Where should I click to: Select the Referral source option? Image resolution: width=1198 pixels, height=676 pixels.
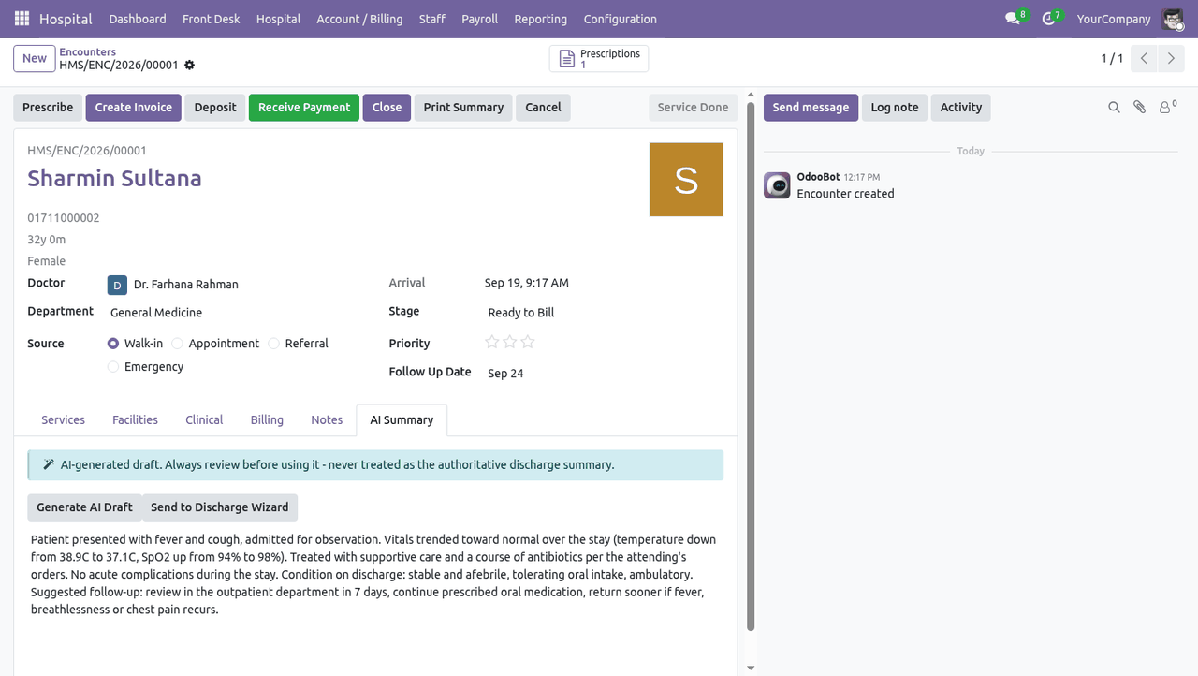[274, 344]
